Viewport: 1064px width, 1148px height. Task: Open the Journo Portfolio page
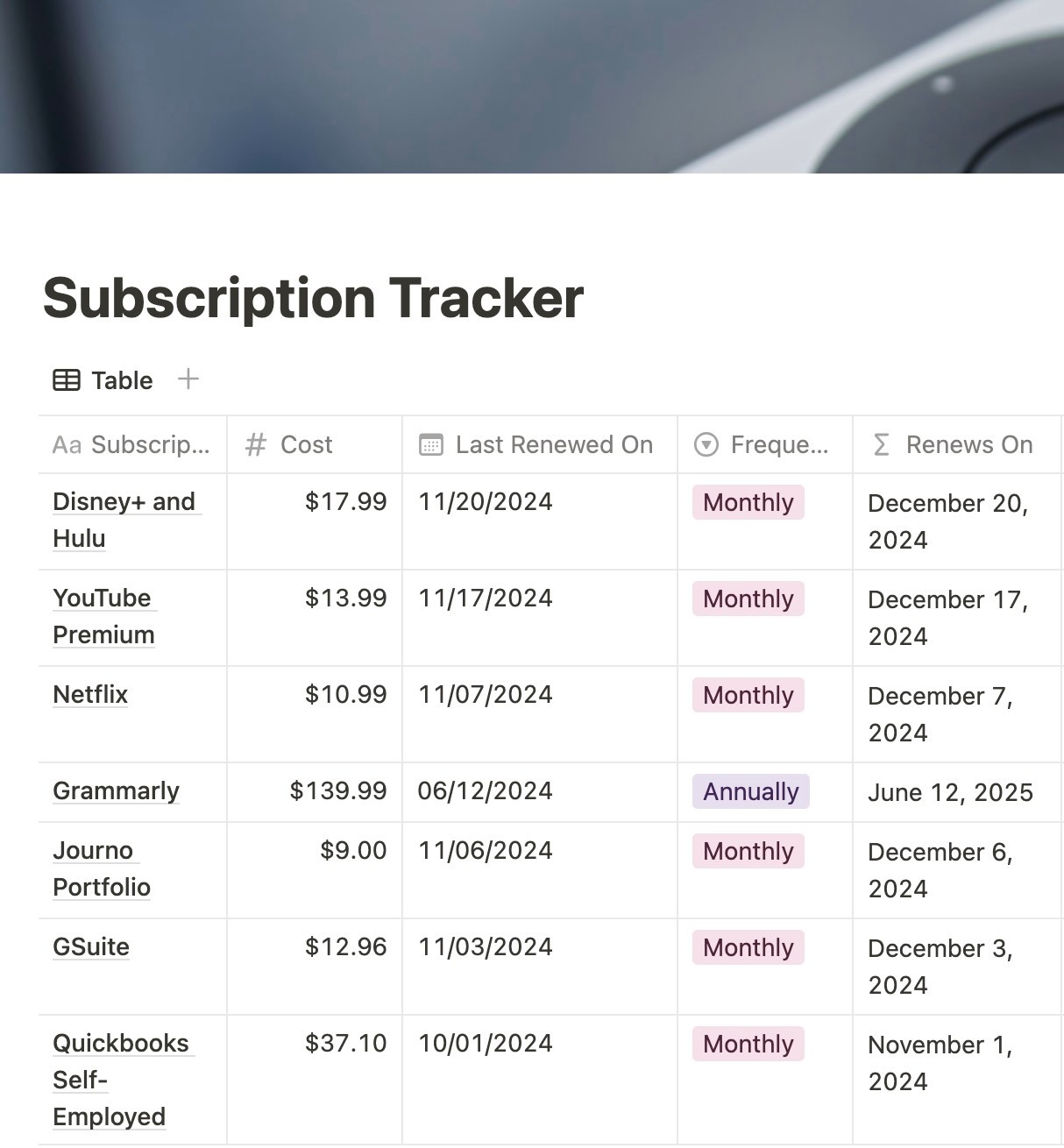click(x=102, y=868)
